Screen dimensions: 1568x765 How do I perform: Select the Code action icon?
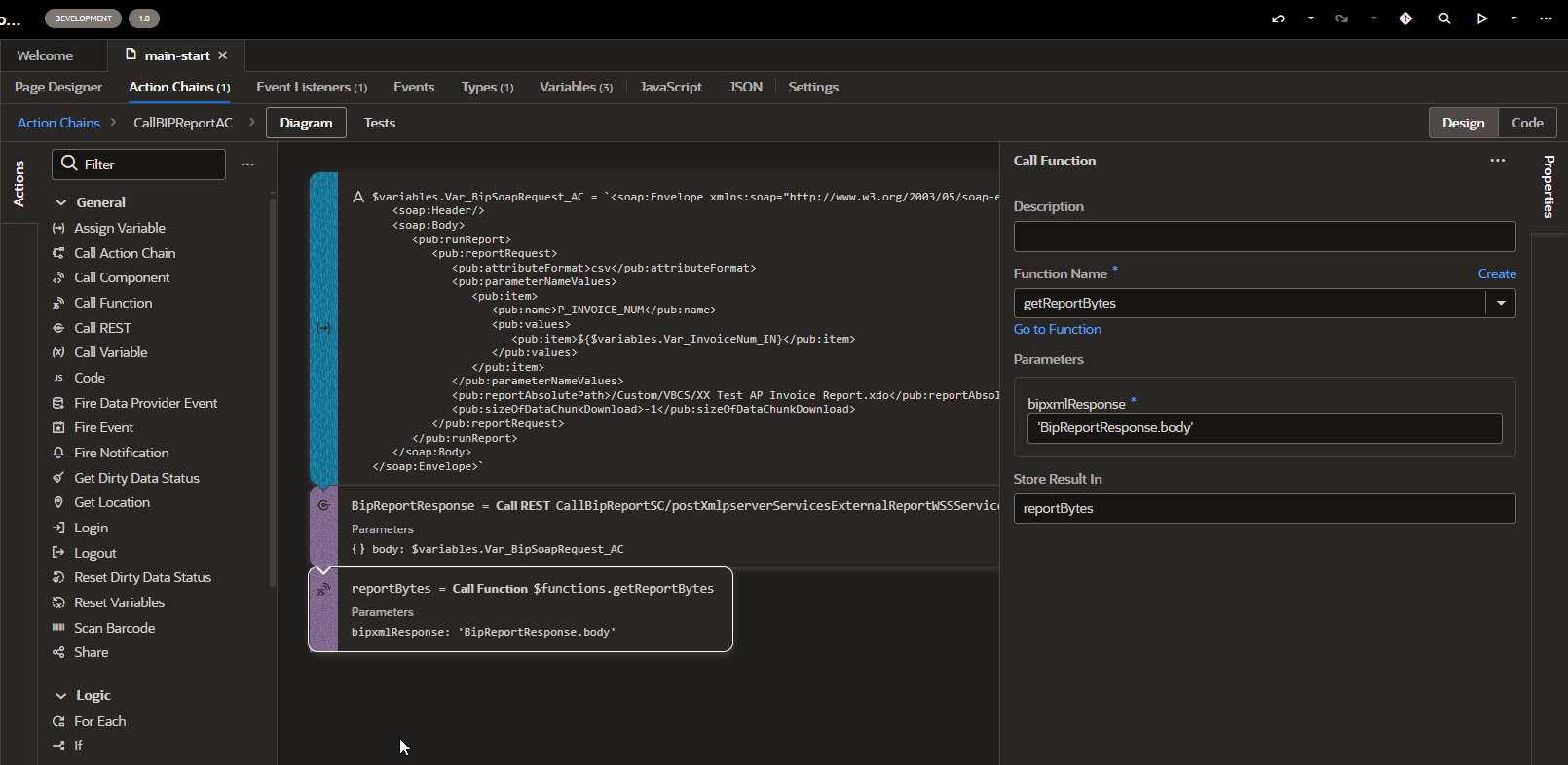pyautogui.click(x=58, y=378)
